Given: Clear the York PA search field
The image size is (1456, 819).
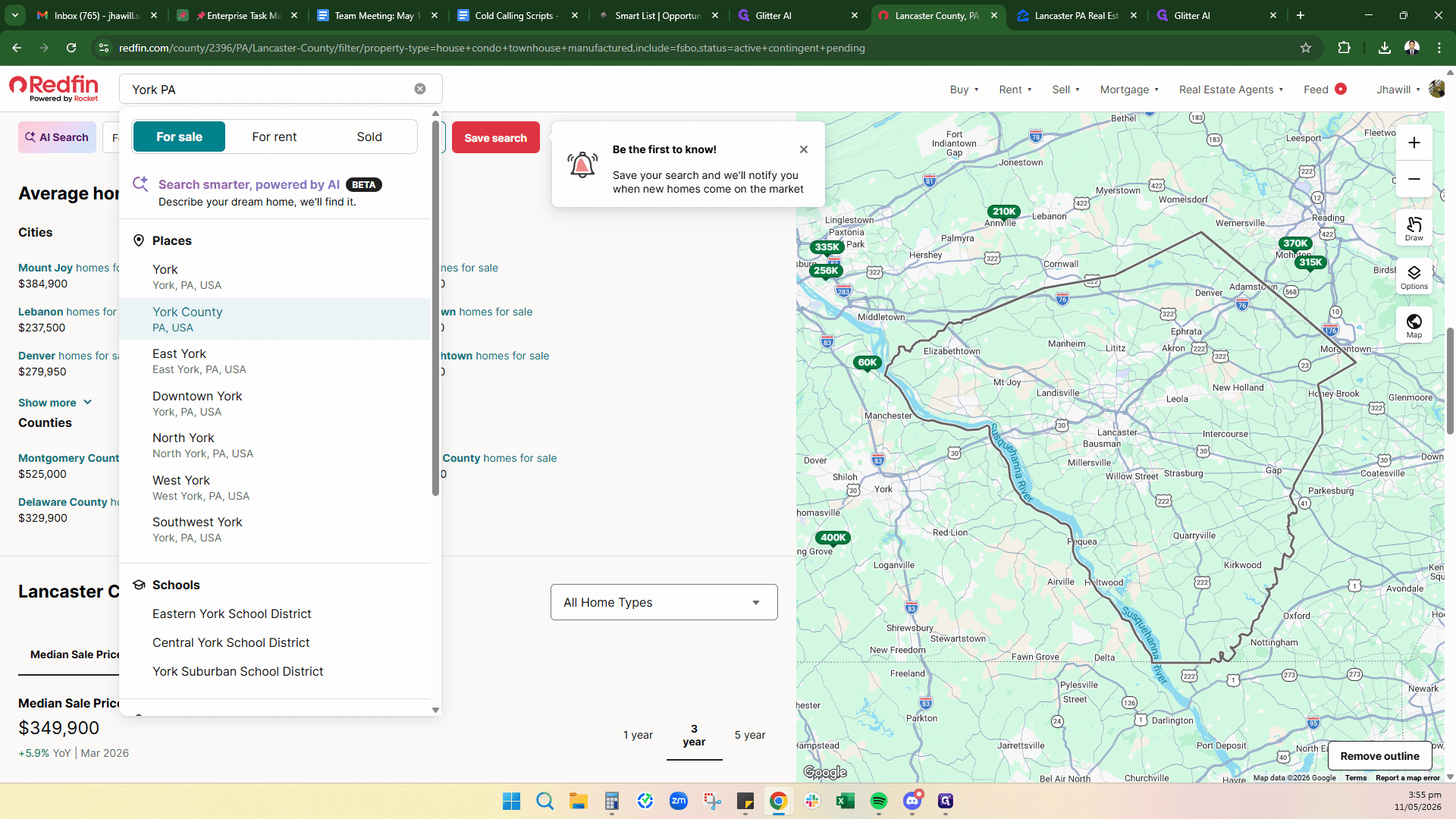Looking at the screenshot, I should tap(420, 89).
